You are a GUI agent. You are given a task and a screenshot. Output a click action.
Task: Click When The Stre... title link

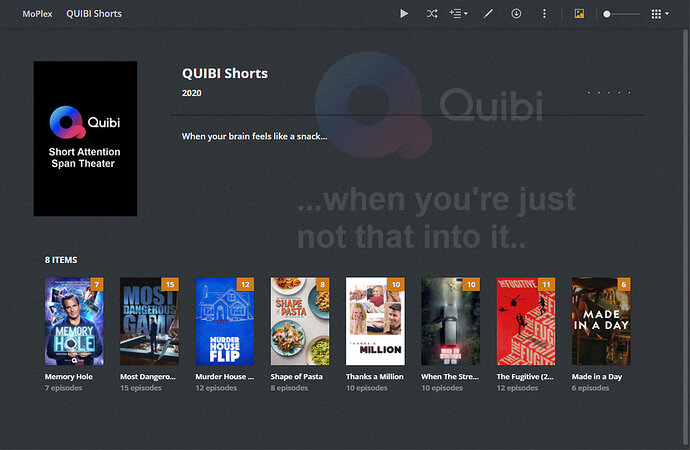pos(450,377)
